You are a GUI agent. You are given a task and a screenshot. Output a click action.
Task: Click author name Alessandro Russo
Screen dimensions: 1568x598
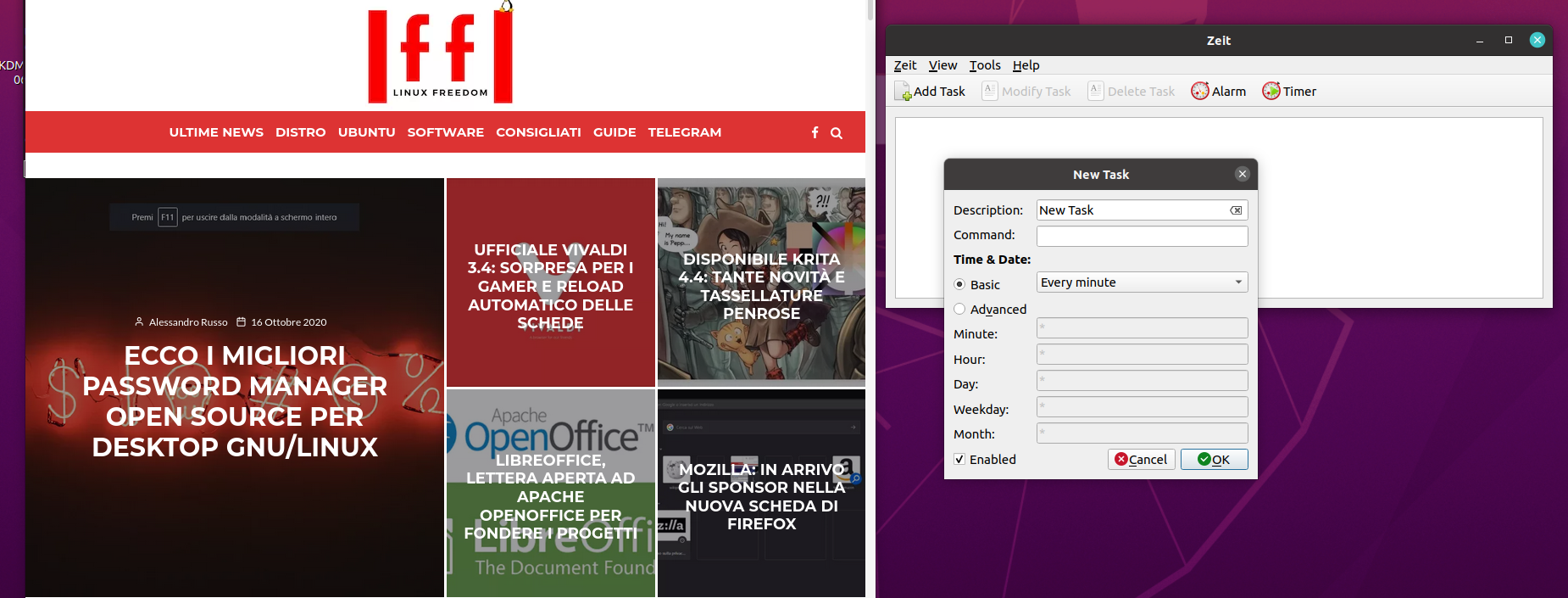pos(188,322)
